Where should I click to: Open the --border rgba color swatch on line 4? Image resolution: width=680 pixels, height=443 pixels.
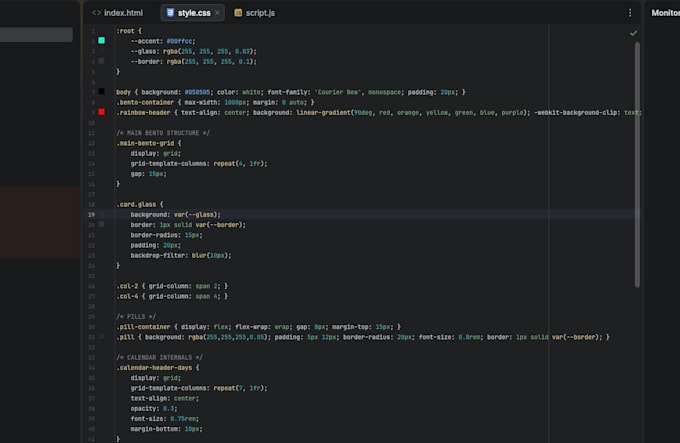pyautogui.click(x=101, y=61)
